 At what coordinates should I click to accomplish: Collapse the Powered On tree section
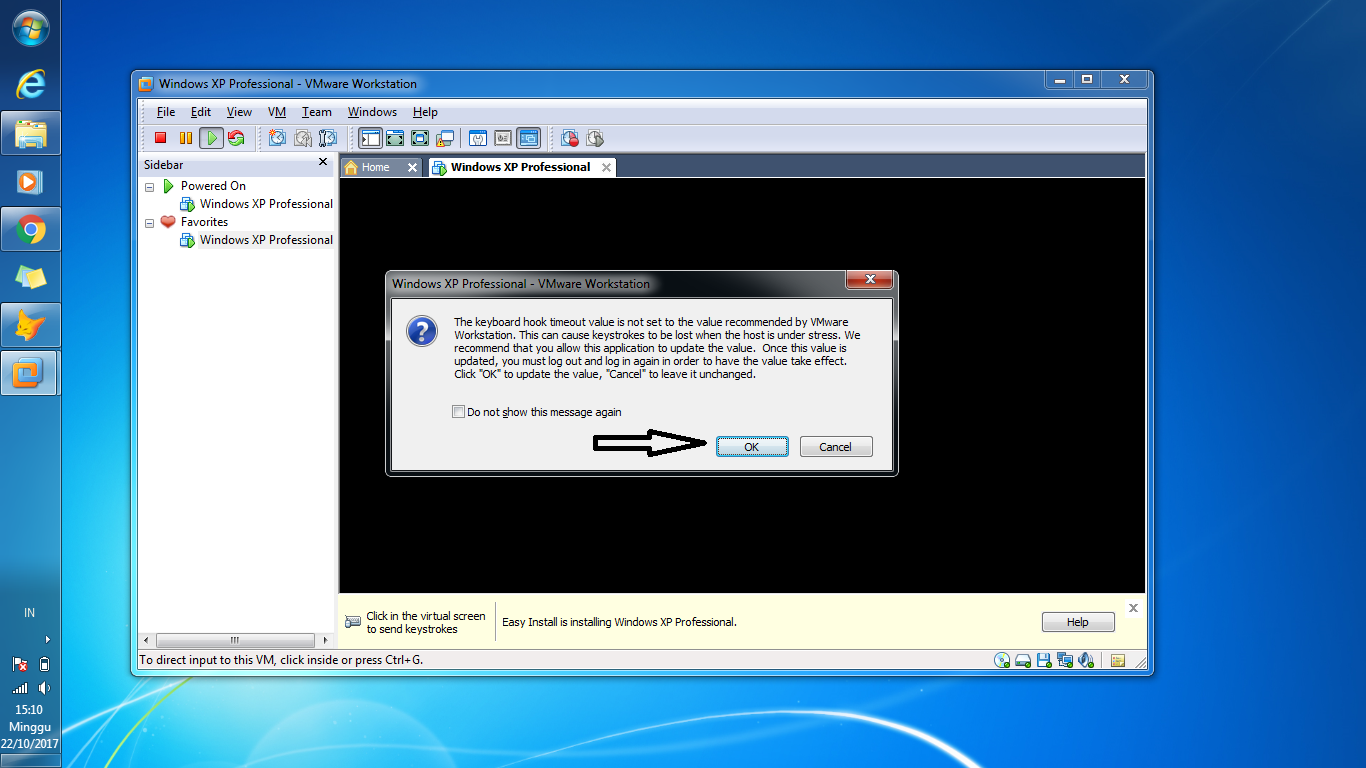tap(150, 186)
